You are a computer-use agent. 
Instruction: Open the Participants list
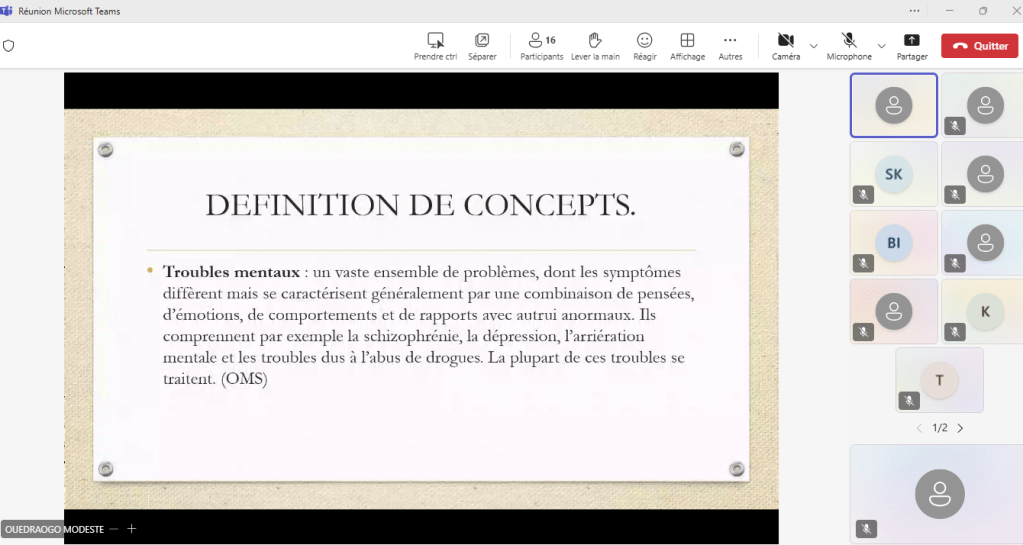(x=541, y=41)
